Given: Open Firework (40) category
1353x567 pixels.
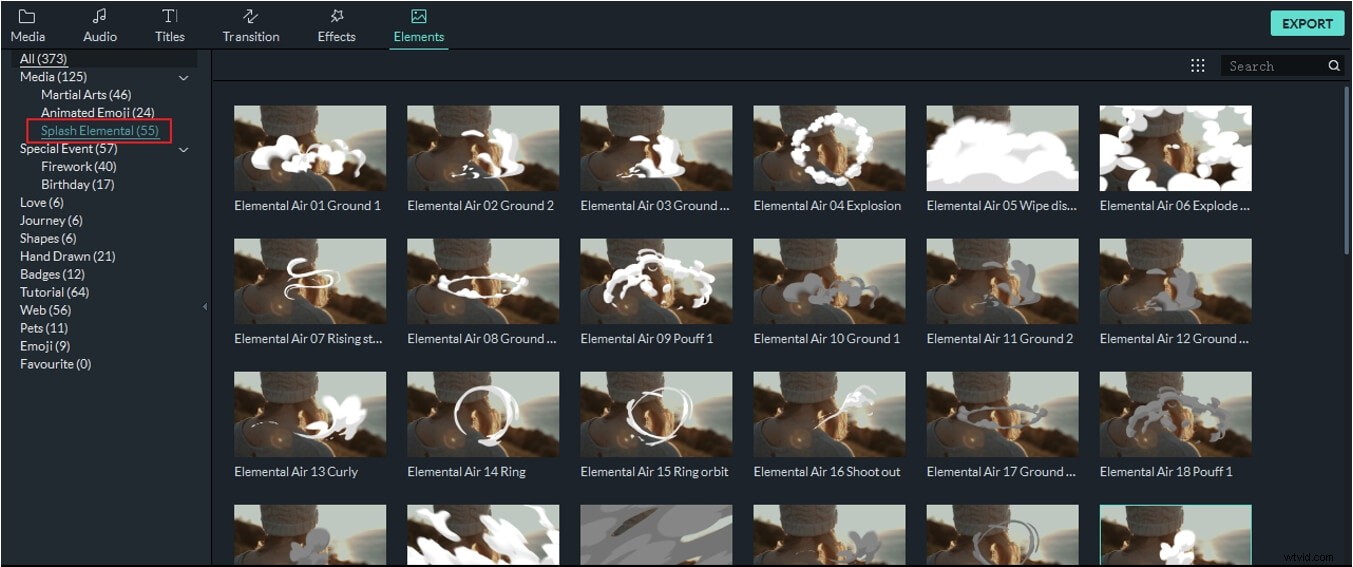Looking at the screenshot, I should coord(79,167).
